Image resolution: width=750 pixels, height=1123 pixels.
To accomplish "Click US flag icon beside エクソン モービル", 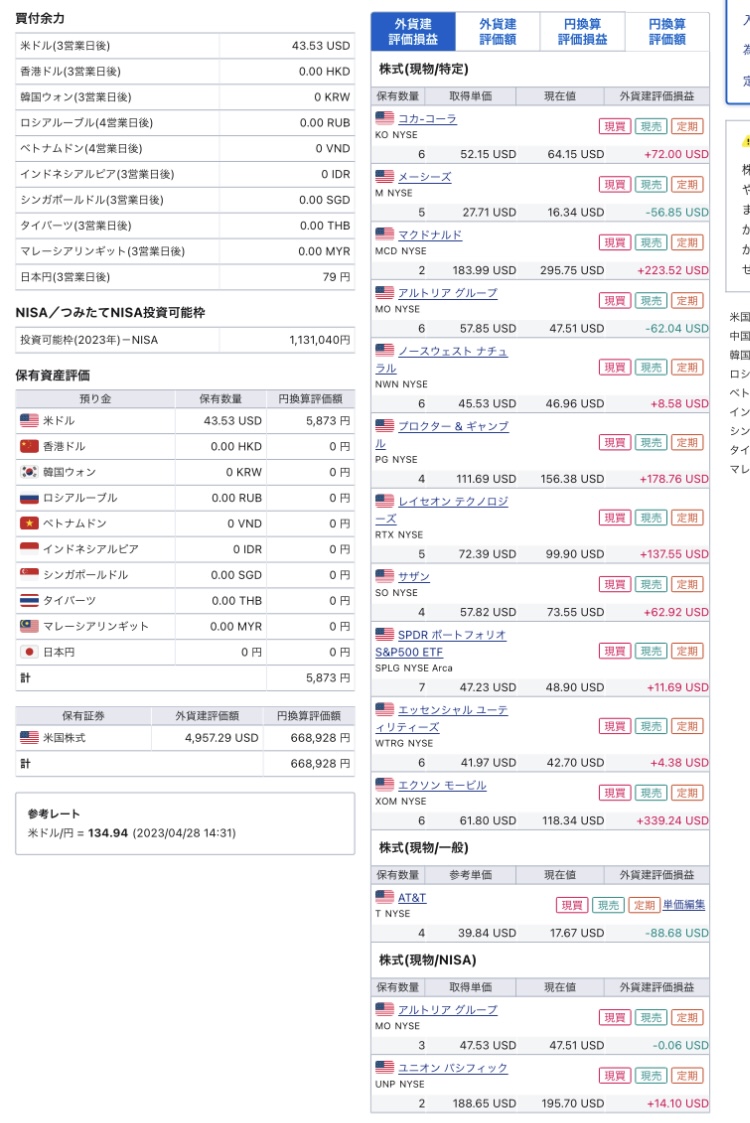I will click(385, 784).
